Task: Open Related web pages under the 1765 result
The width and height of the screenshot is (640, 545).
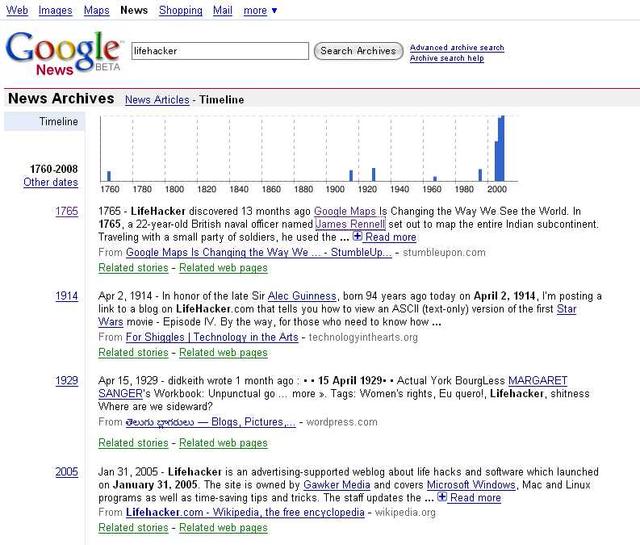Action: (223, 268)
